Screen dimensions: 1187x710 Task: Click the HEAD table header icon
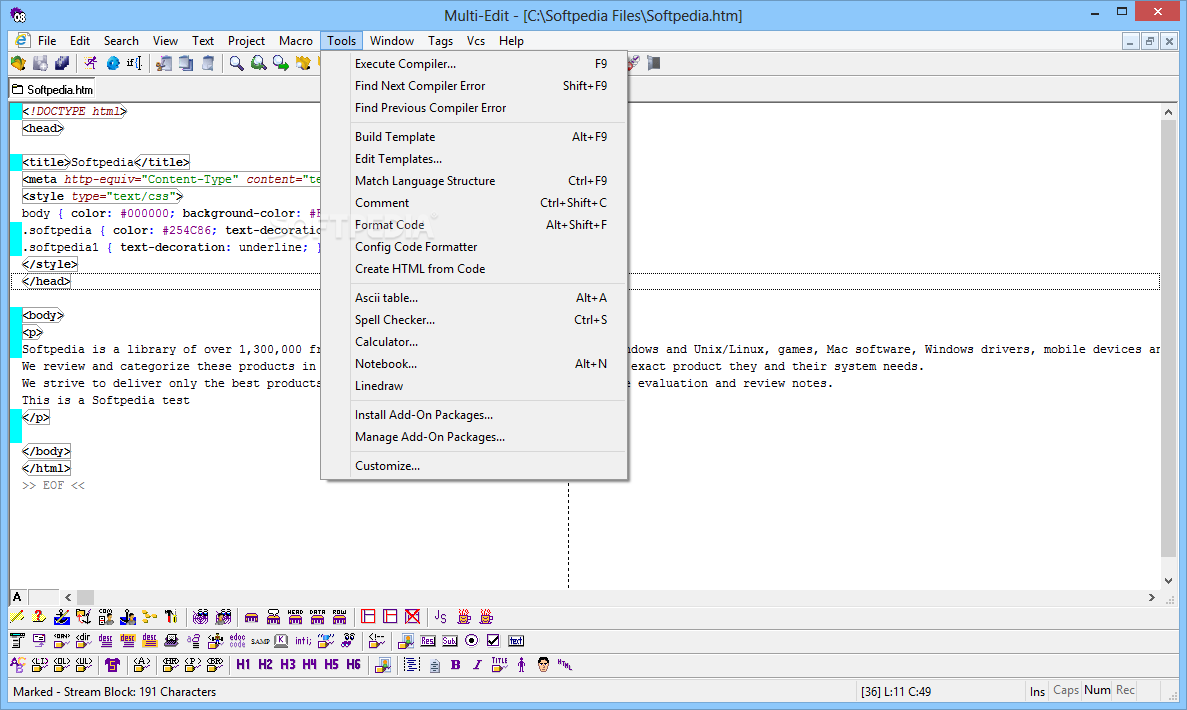pos(295,617)
